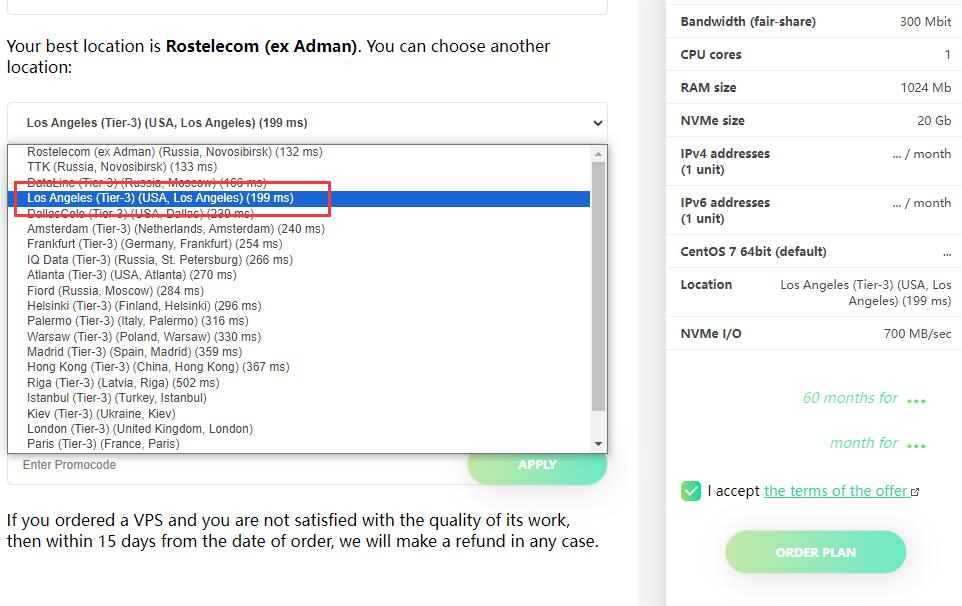
Task: Open the Los Angeles (Tier-3) location combo box
Action: (307, 123)
